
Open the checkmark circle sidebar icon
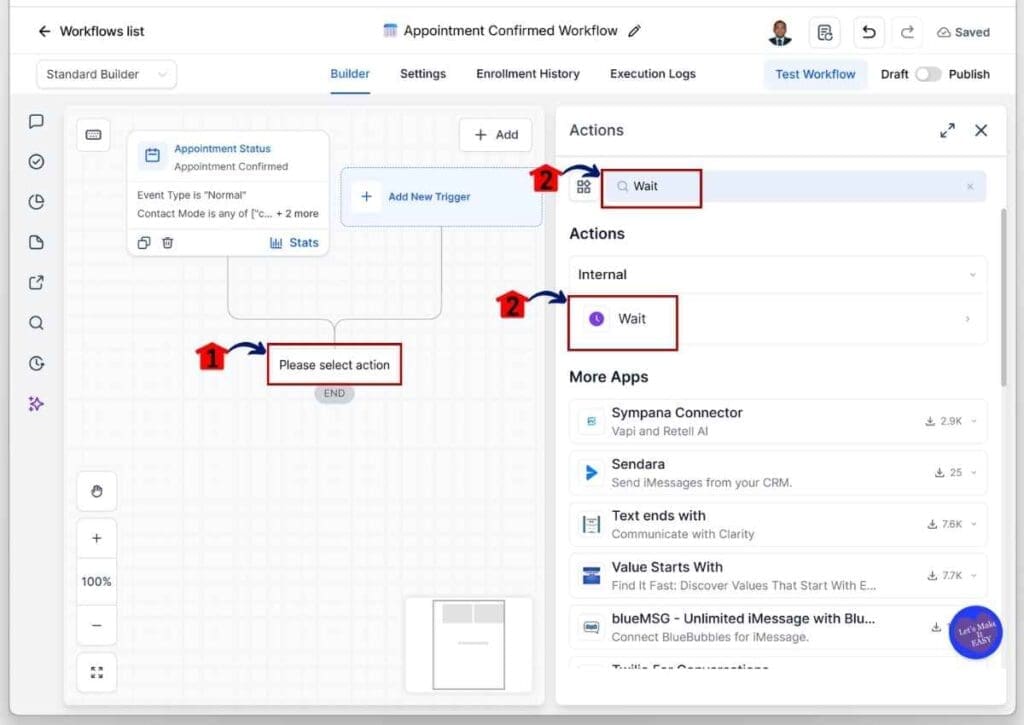tap(37, 161)
